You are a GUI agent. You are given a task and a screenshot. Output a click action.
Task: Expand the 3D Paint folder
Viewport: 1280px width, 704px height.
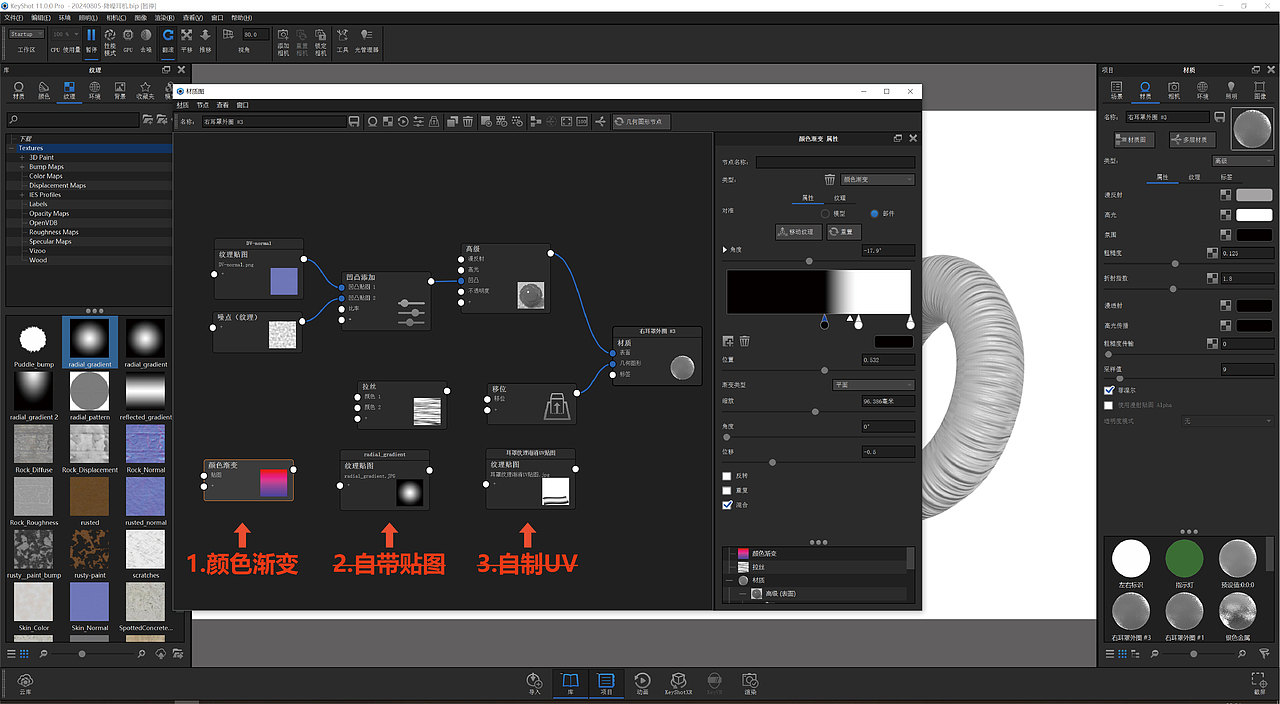point(22,157)
